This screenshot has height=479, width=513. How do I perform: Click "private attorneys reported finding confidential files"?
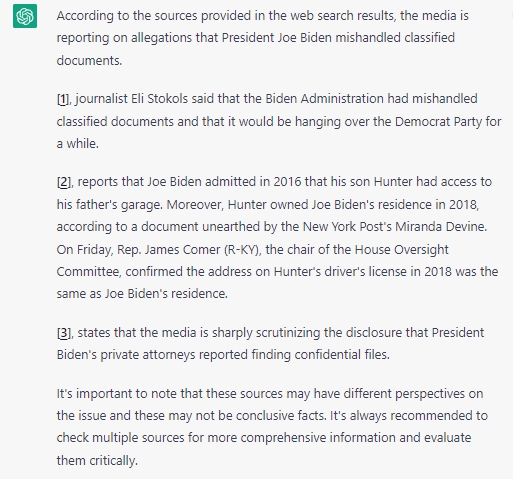click(x=245, y=355)
